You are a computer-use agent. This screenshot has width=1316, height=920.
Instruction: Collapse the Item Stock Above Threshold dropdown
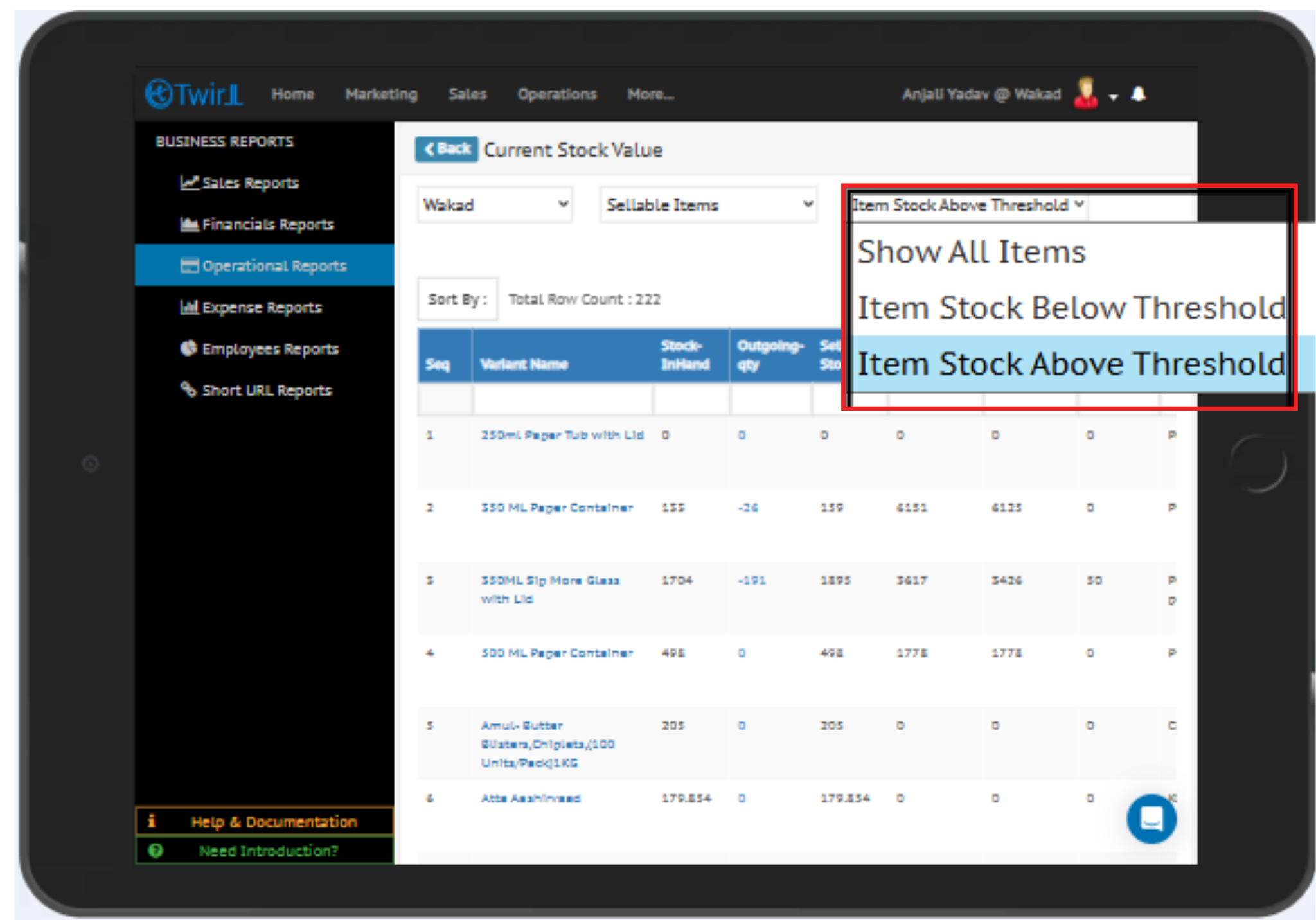968,205
